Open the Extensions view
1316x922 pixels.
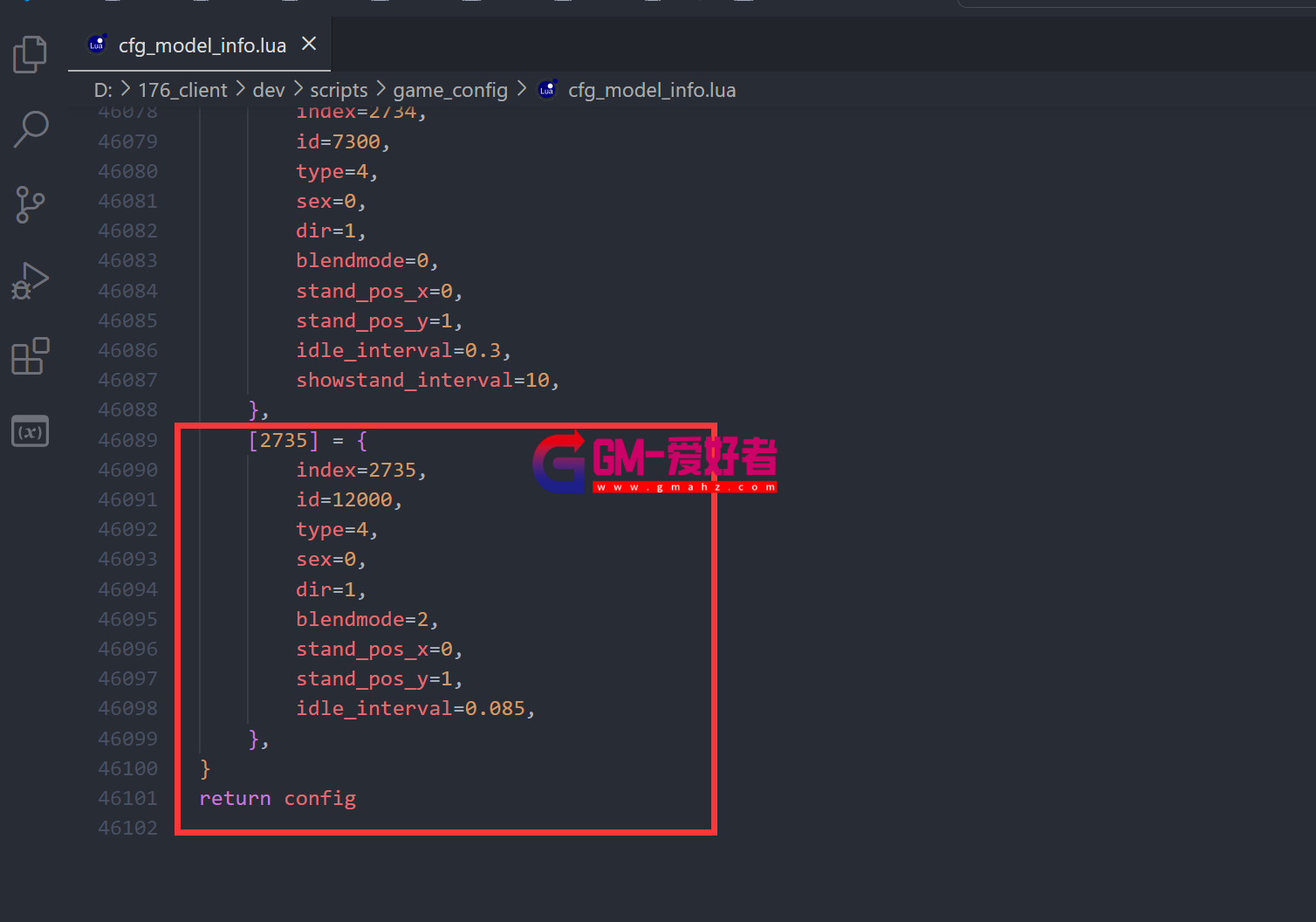31,356
